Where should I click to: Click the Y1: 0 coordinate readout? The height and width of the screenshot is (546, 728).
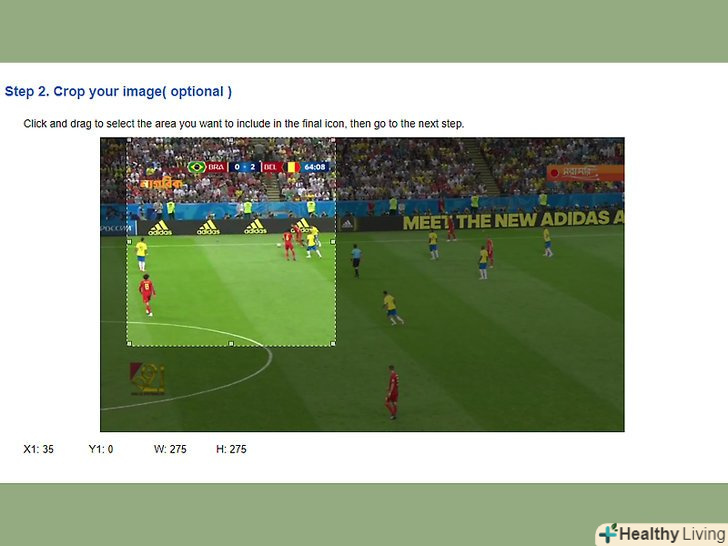(x=101, y=449)
